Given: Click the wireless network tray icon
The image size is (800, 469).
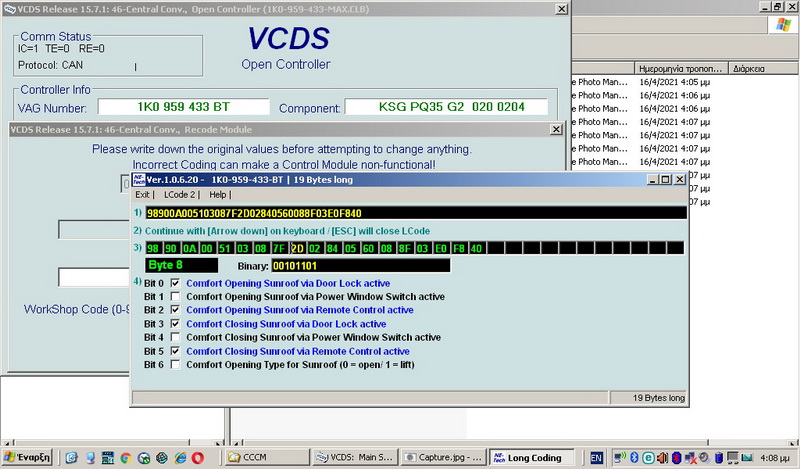Looking at the screenshot, I should [620, 458].
